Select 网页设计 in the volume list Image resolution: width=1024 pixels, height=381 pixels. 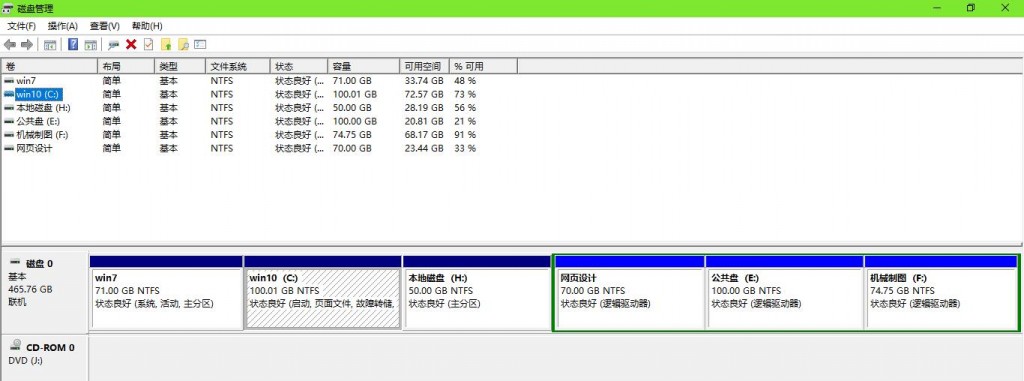click(x=34, y=148)
